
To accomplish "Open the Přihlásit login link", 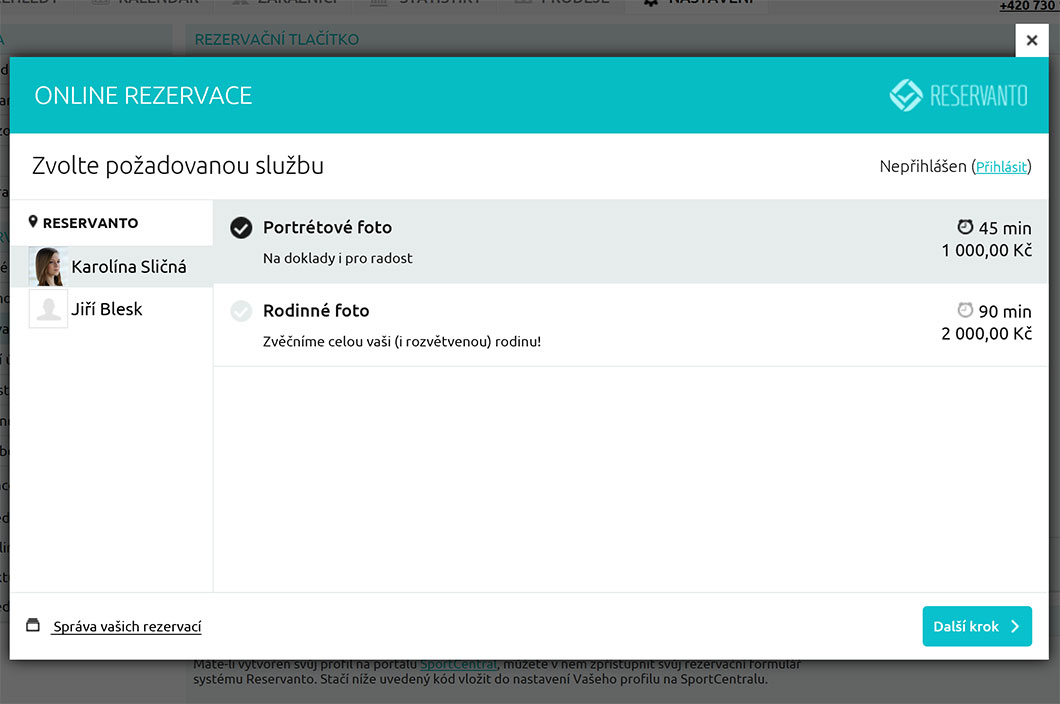I will [x=1001, y=167].
